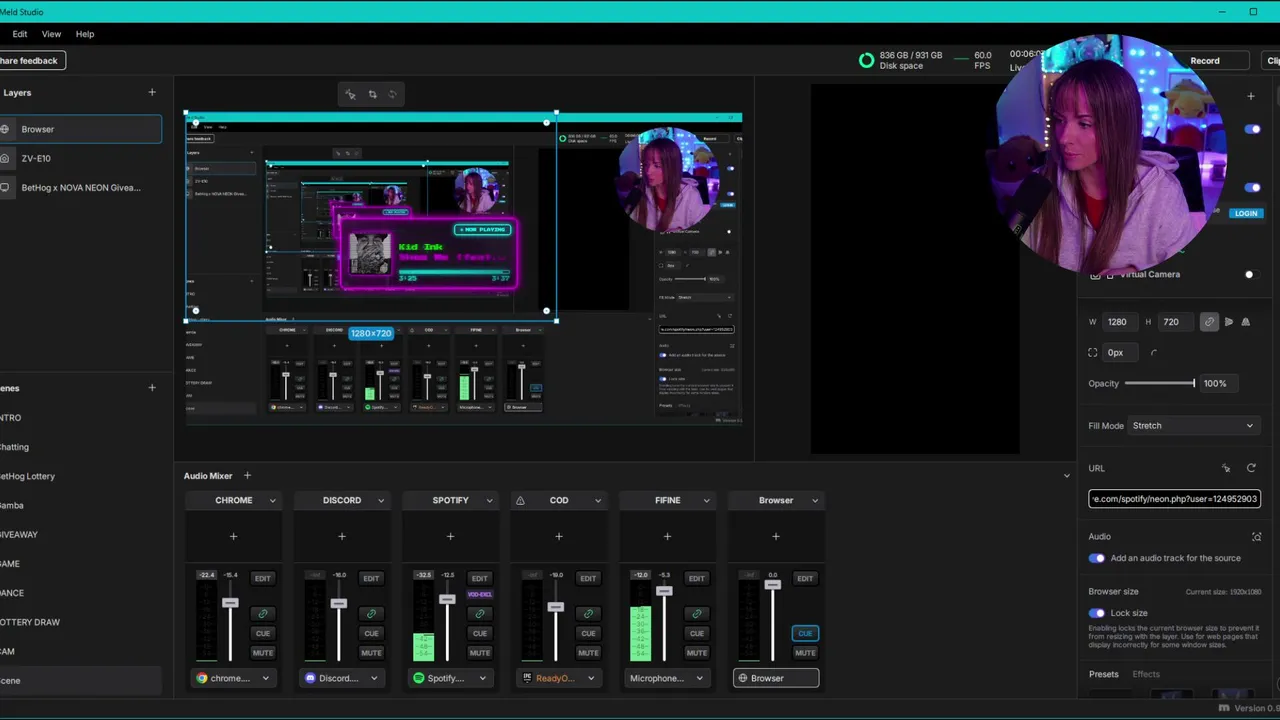Click the FIFINE volume fader handle

tap(664, 591)
